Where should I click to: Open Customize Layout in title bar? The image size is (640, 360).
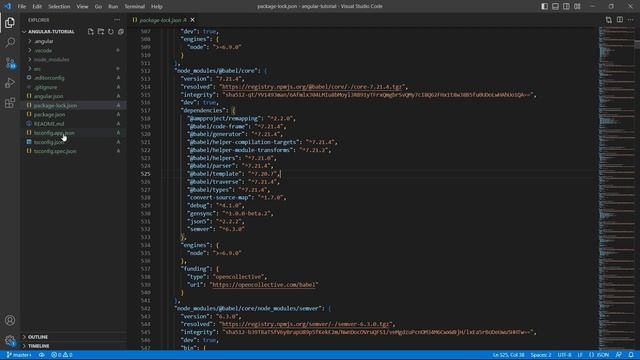click(577, 6)
